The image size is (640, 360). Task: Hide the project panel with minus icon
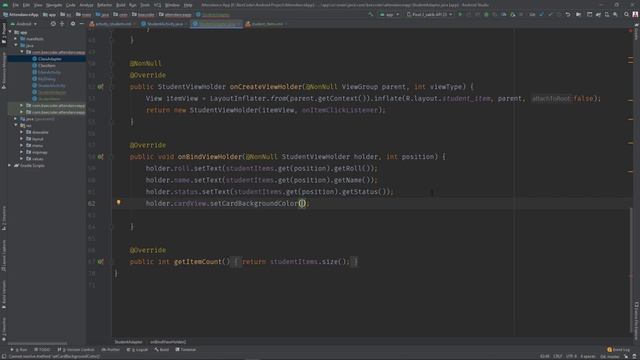point(82,24)
